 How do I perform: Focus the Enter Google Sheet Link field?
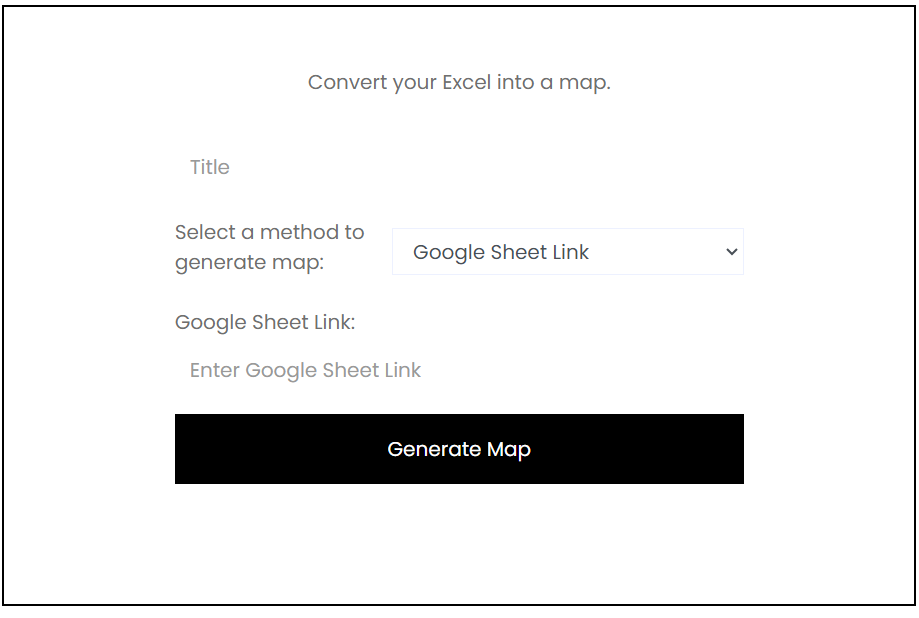[459, 370]
